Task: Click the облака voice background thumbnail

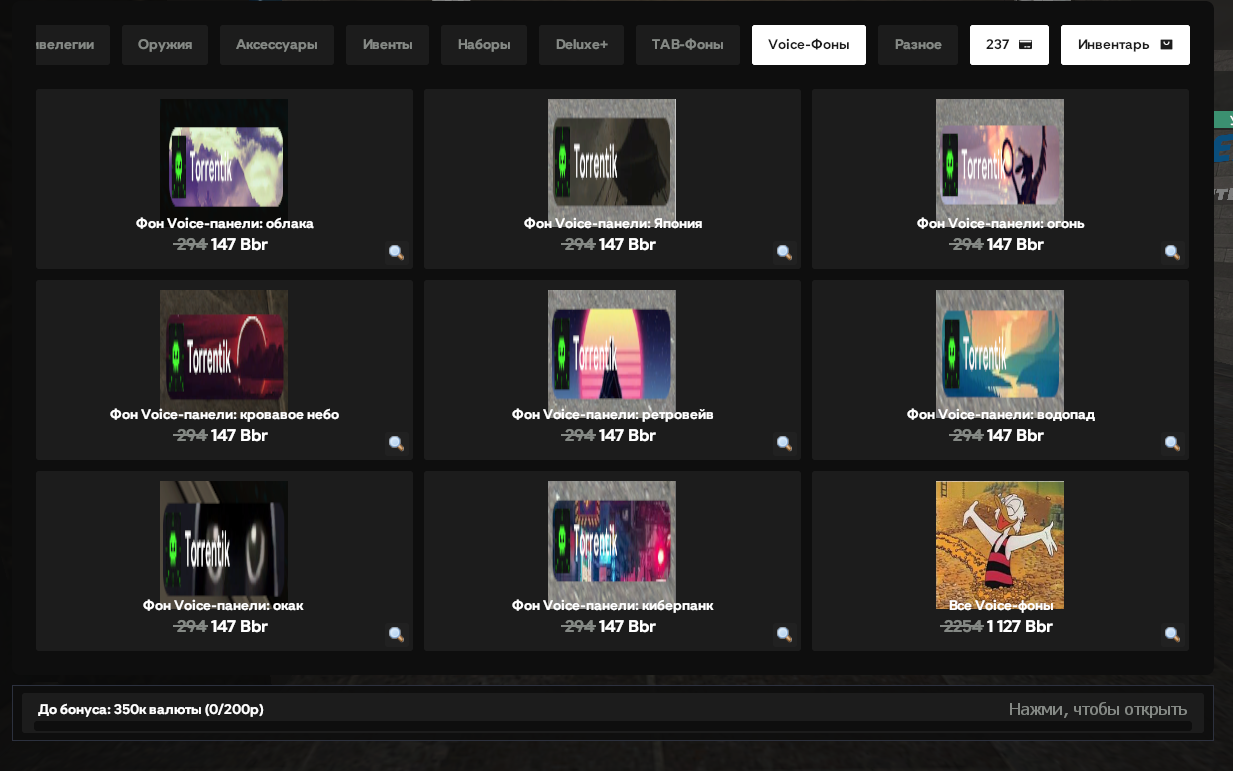Action: [224, 163]
